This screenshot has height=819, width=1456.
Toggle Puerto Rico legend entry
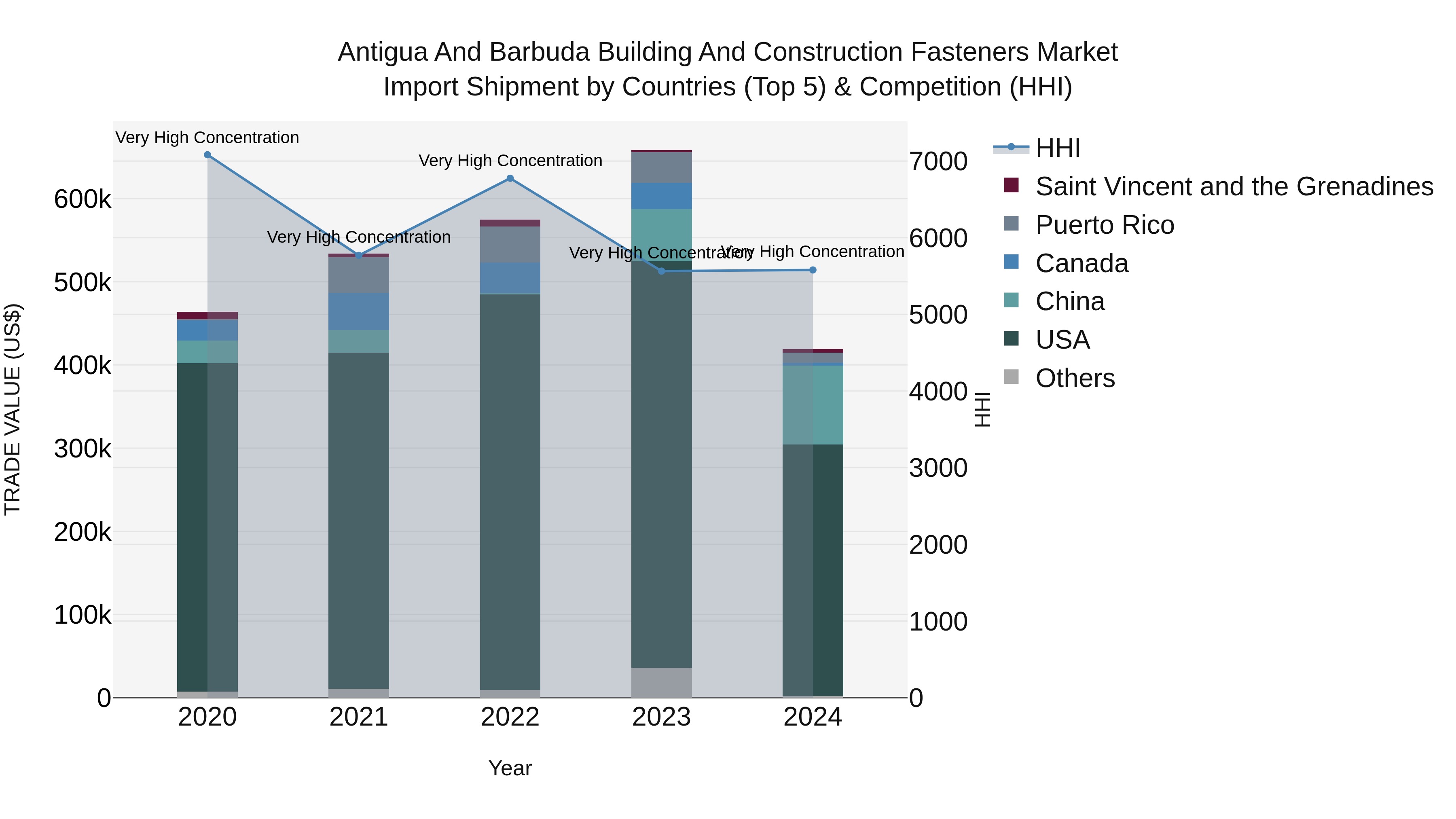(x=1089, y=225)
